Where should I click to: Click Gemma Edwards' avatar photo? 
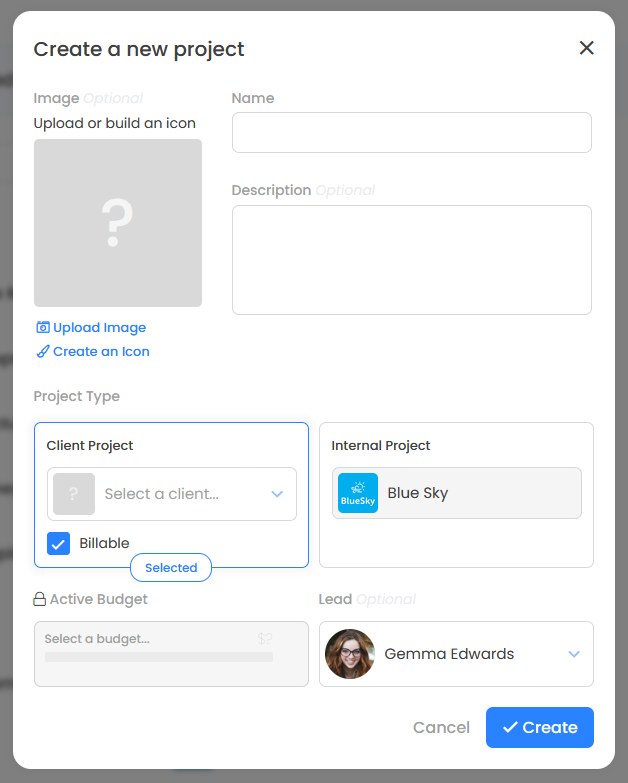click(350, 654)
